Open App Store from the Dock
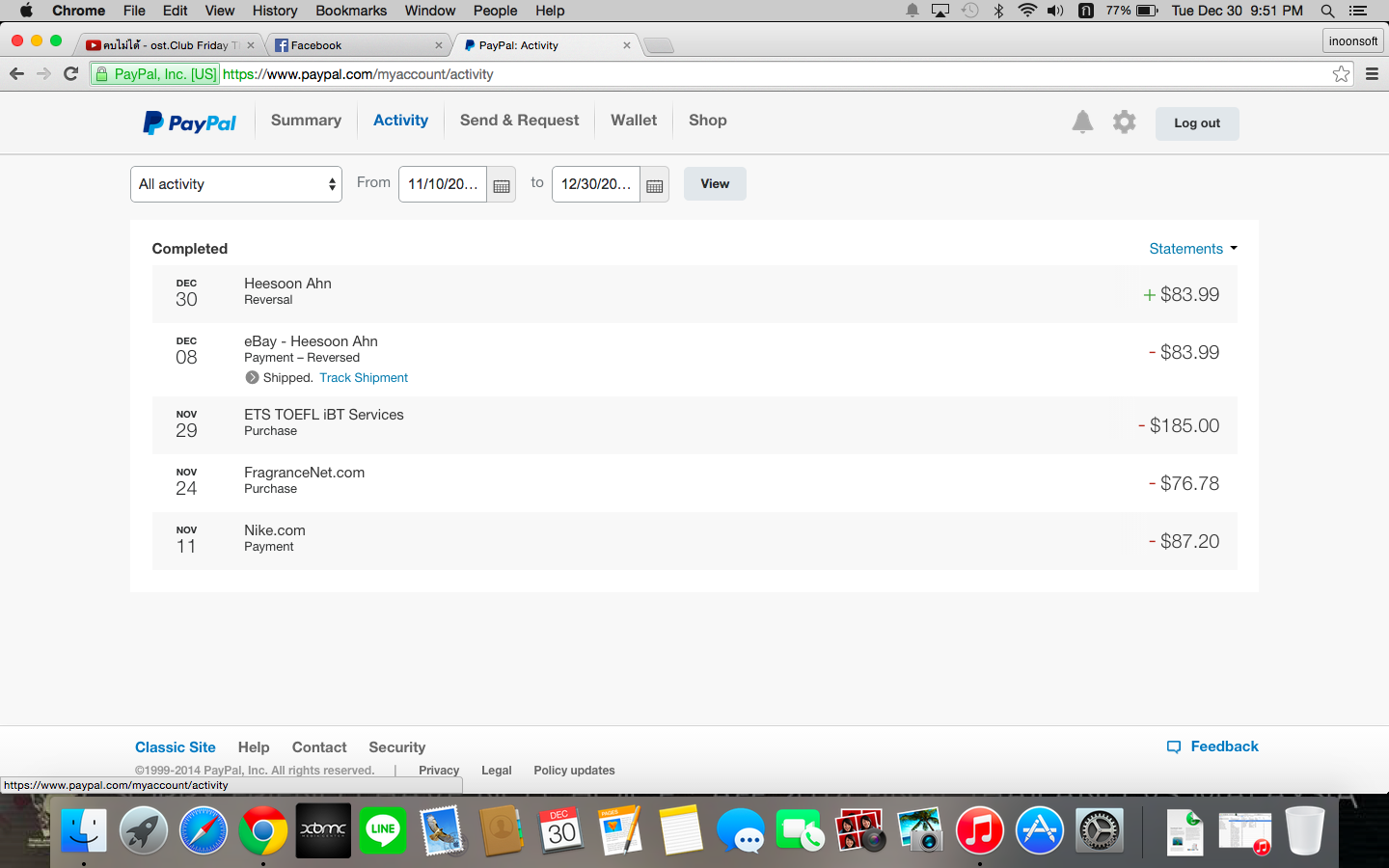Image resolution: width=1389 pixels, height=868 pixels. (1039, 830)
